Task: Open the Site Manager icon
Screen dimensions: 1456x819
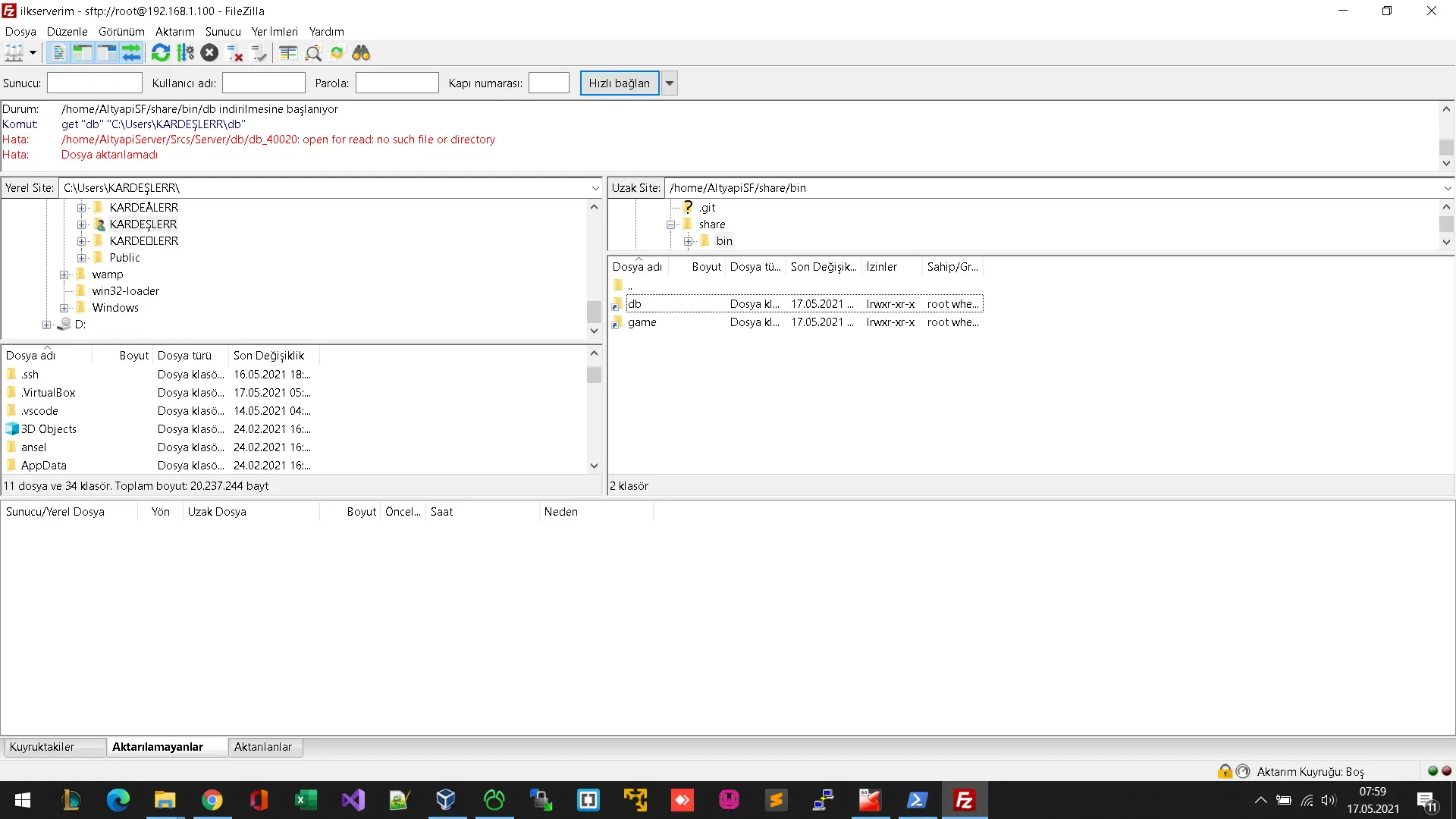Action: (14, 53)
